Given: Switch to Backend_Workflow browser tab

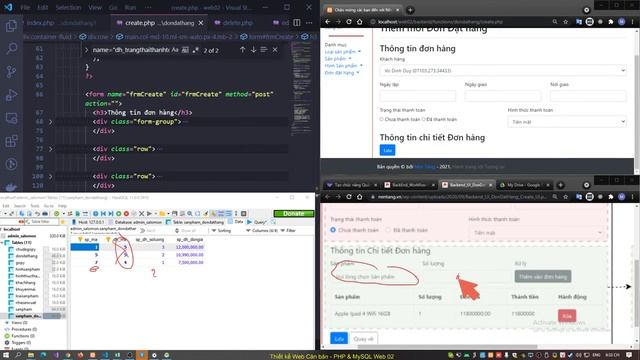Looking at the screenshot, I should pos(409,185).
